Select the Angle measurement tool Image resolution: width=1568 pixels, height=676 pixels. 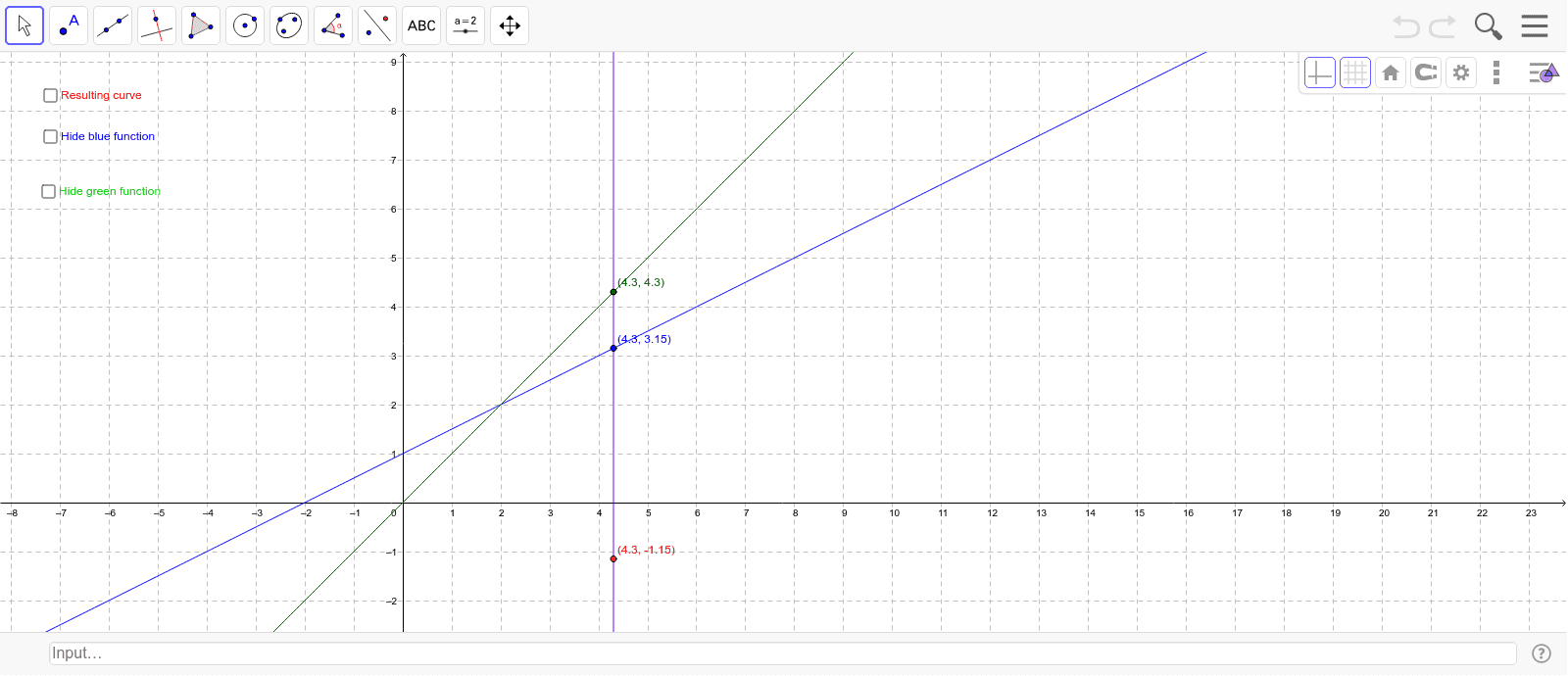(x=333, y=25)
